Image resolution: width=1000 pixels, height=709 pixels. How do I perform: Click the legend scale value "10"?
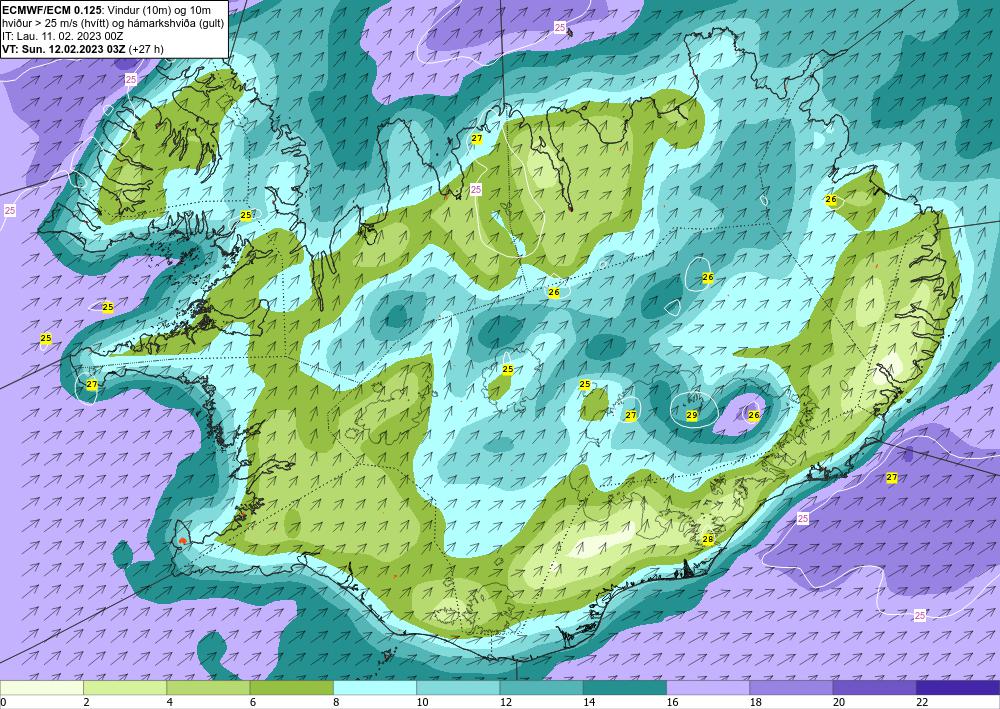point(422,703)
